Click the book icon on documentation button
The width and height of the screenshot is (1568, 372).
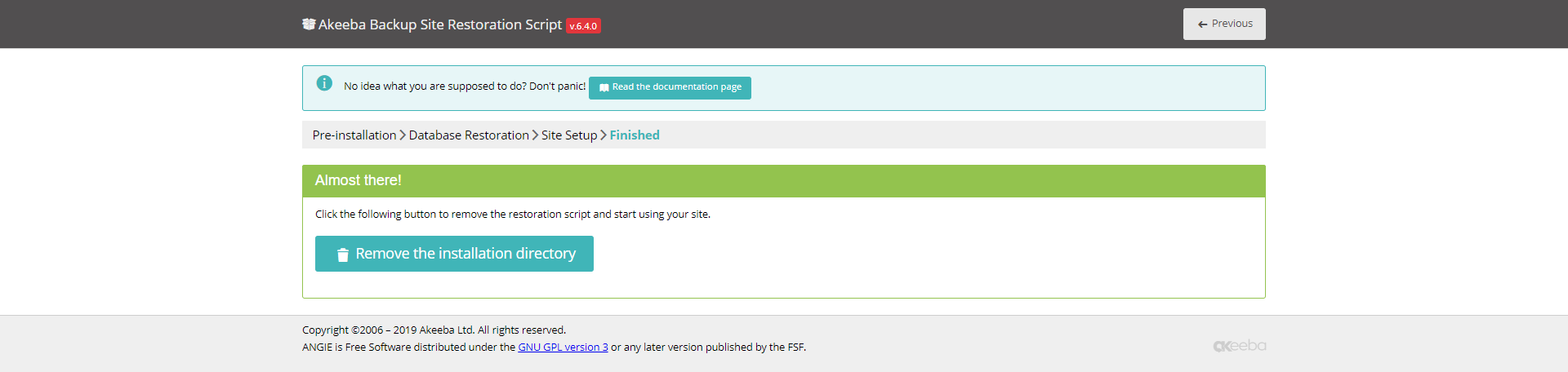click(604, 87)
